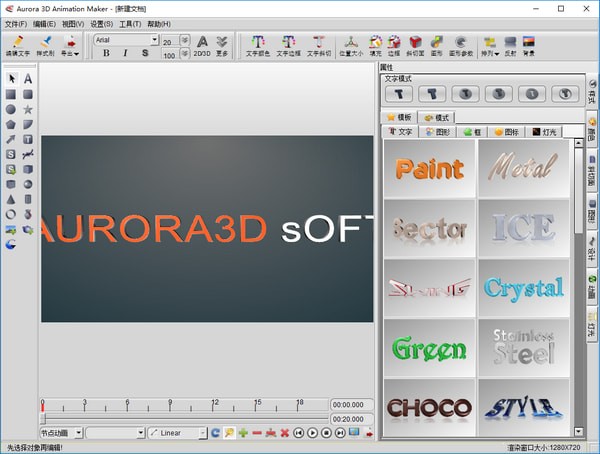Viewport: 600px width, 454px height.
Task: Click the 2D/3D text switch icon
Action: (x=203, y=44)
